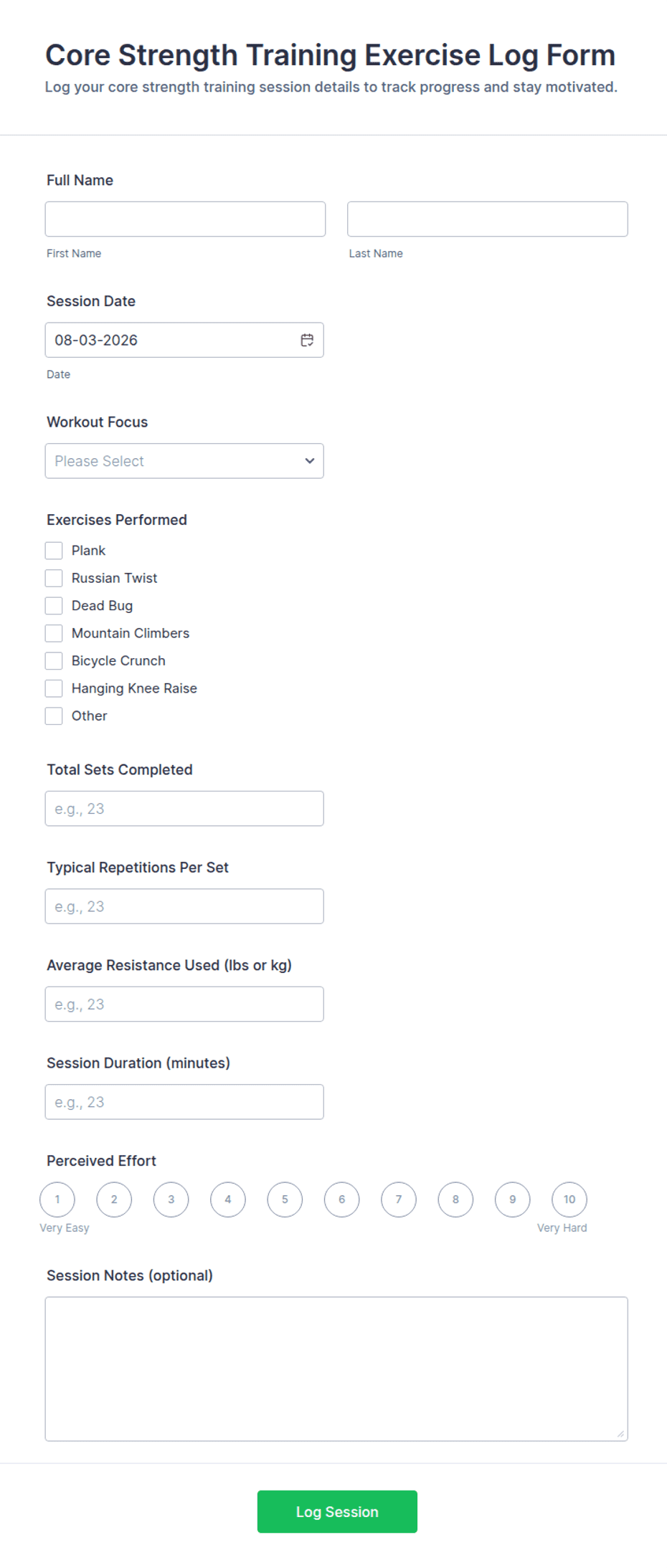Select effort level 5 on the scale

point(285,1199)
